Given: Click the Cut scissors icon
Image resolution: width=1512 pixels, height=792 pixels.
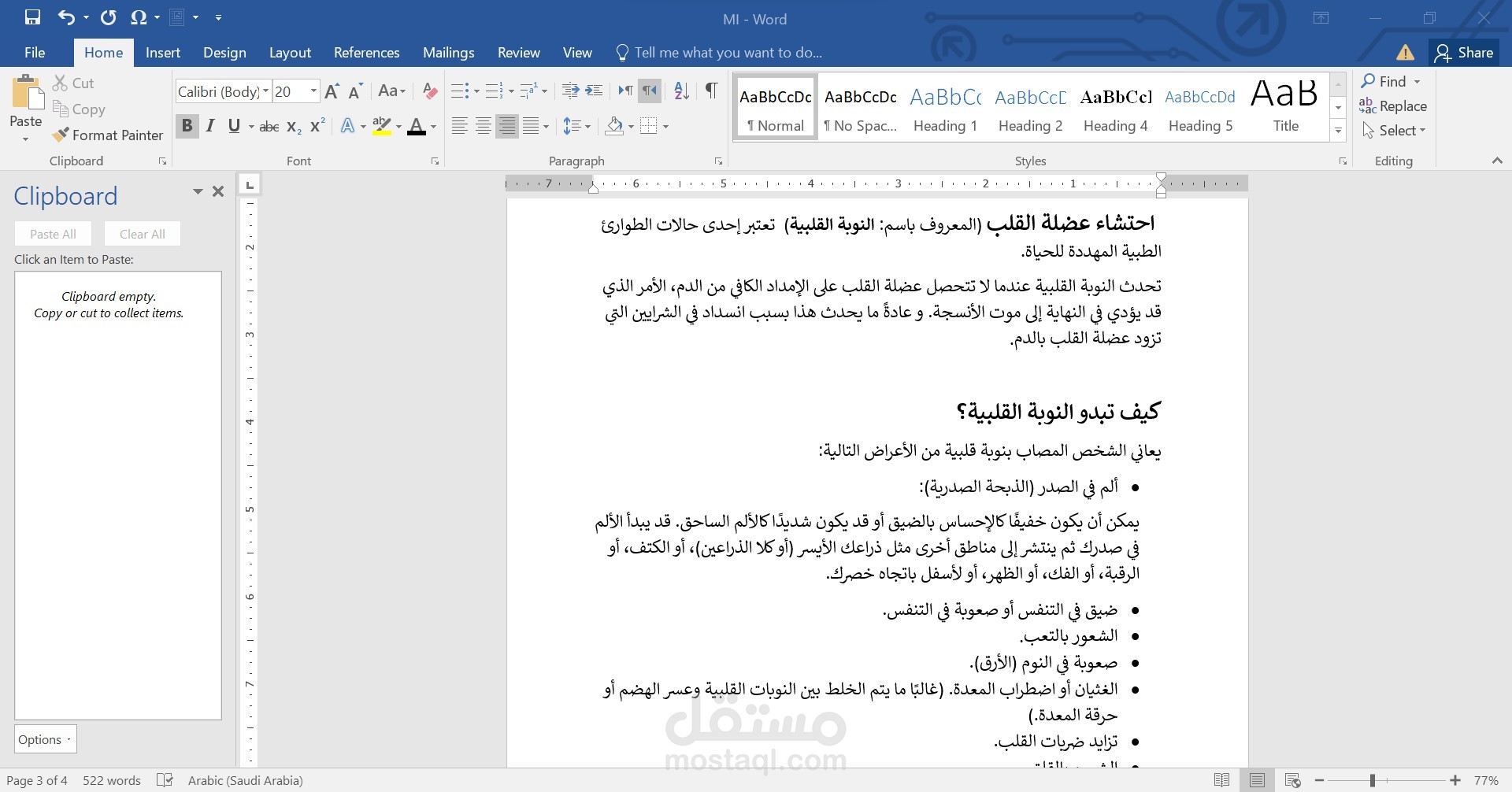Looking at the screenshot, I should tap(61, 83).
